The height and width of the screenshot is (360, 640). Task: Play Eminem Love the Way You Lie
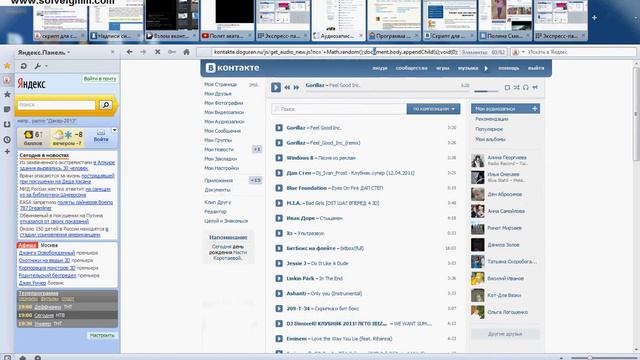[x=279, y=339]
